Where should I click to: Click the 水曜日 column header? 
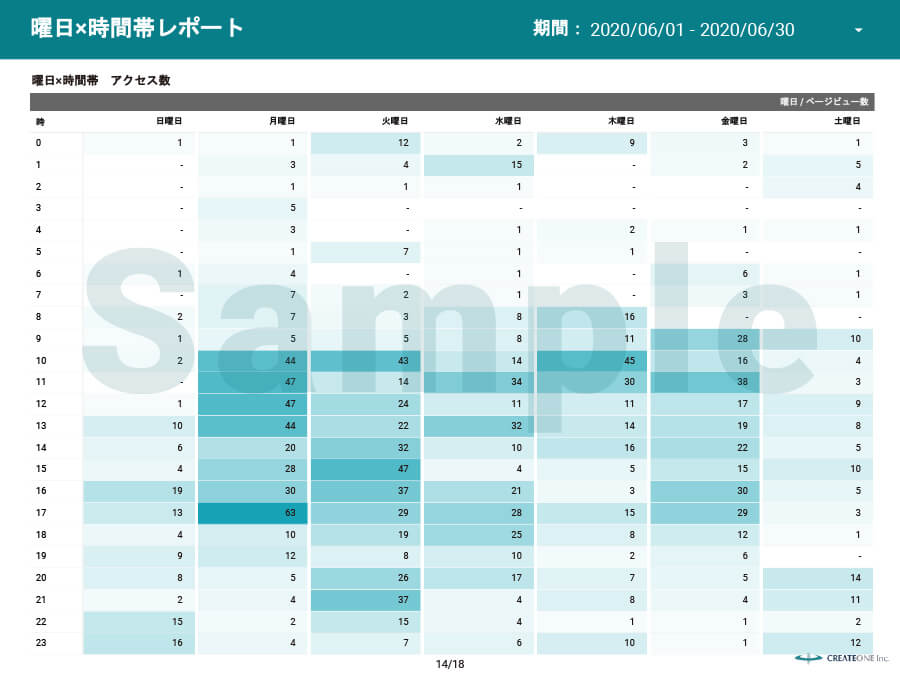click(506, 120)
